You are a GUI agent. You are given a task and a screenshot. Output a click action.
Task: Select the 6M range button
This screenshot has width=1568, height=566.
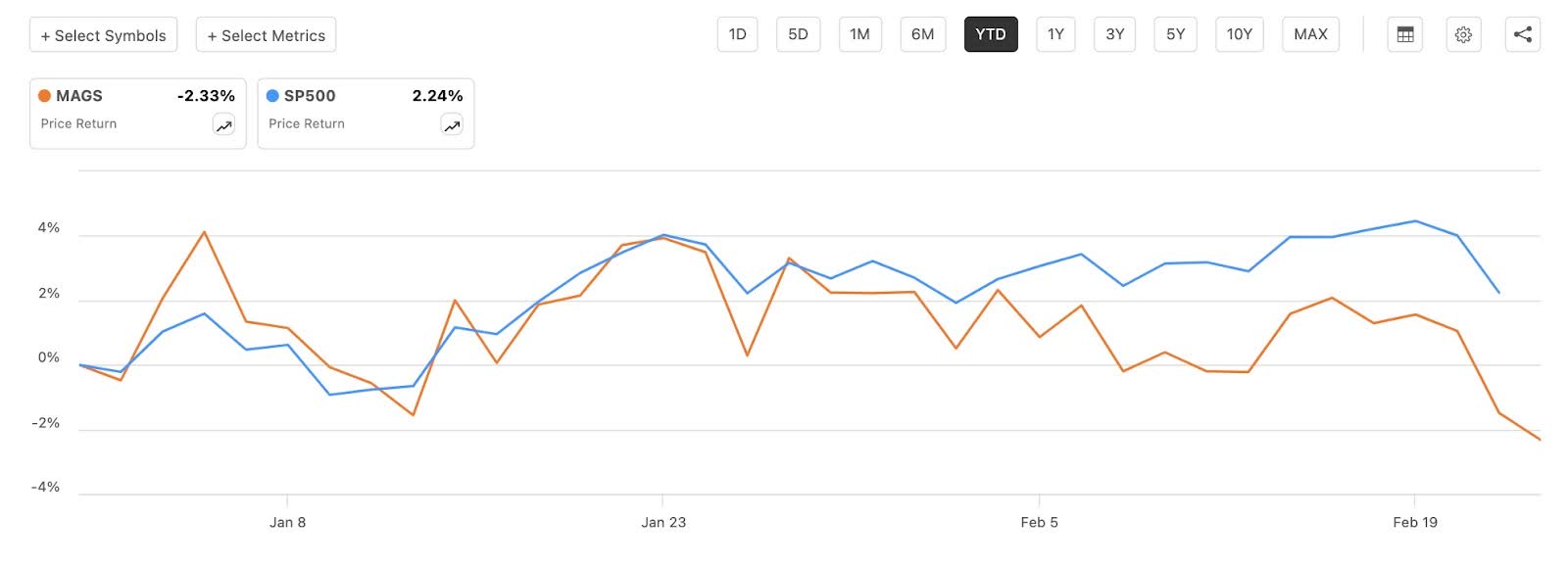click(922, 33)
